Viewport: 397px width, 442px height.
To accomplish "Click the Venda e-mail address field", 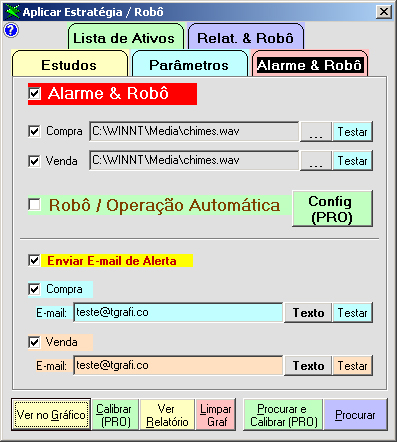I will (178, 365).
